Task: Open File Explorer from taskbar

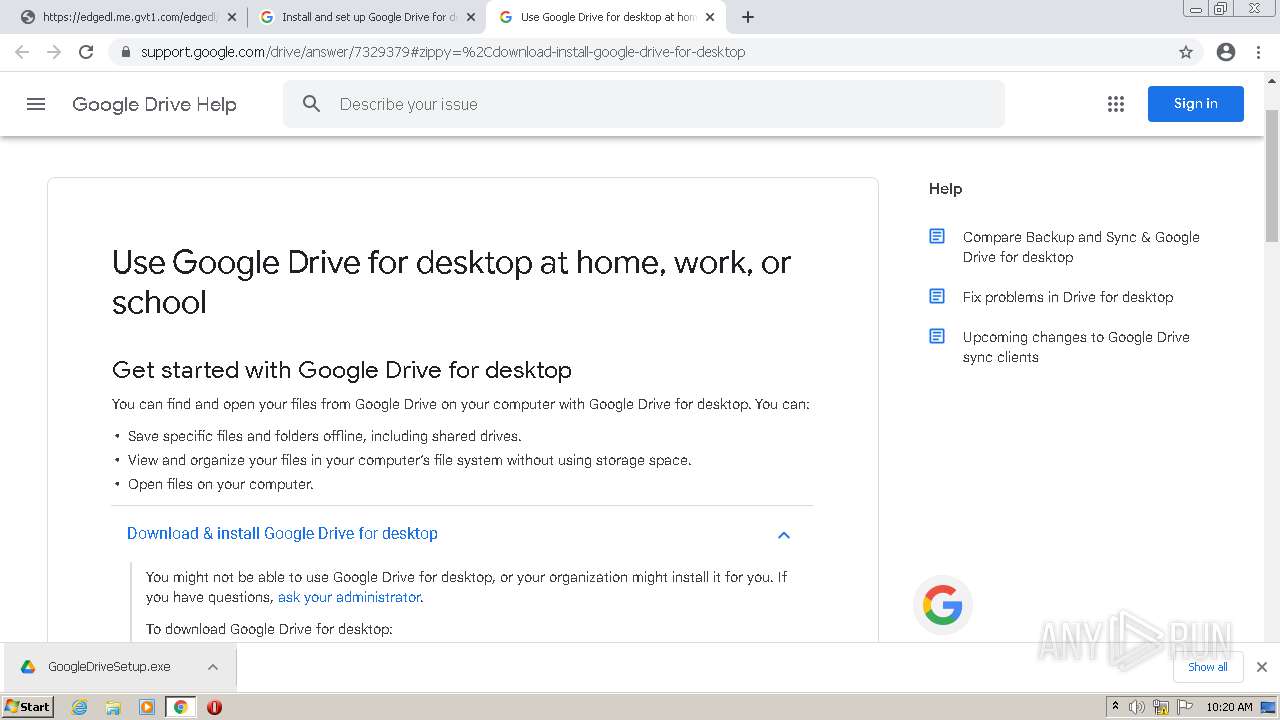Action: 113,707
